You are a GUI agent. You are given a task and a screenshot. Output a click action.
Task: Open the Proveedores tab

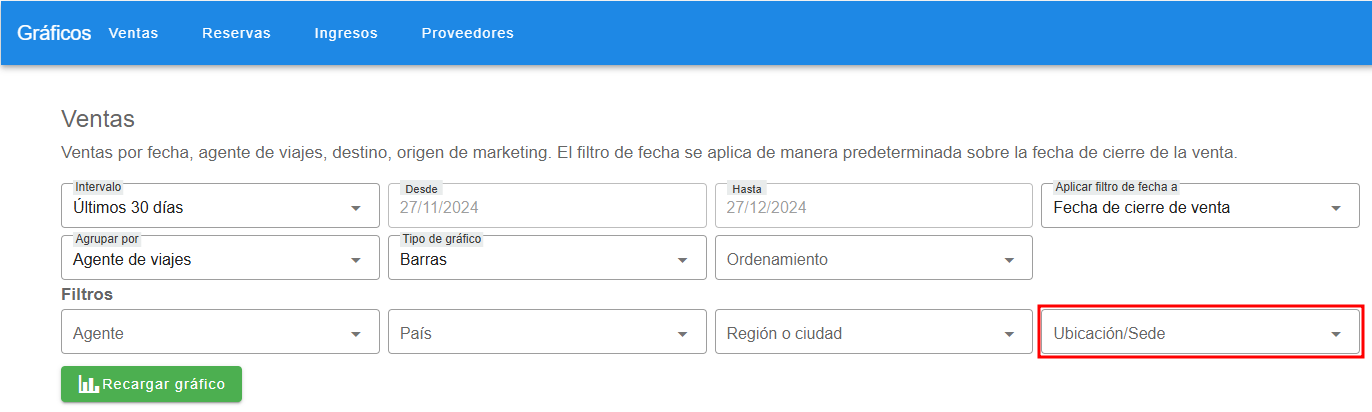(x=467, y=33)
